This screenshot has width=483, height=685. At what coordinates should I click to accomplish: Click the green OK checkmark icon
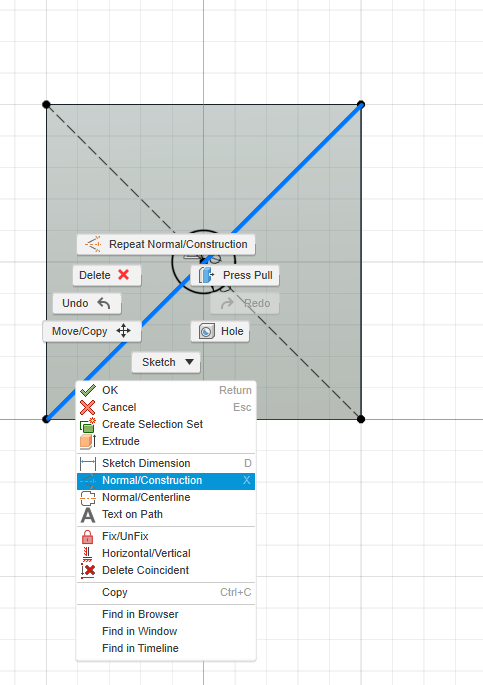point(88,390)
